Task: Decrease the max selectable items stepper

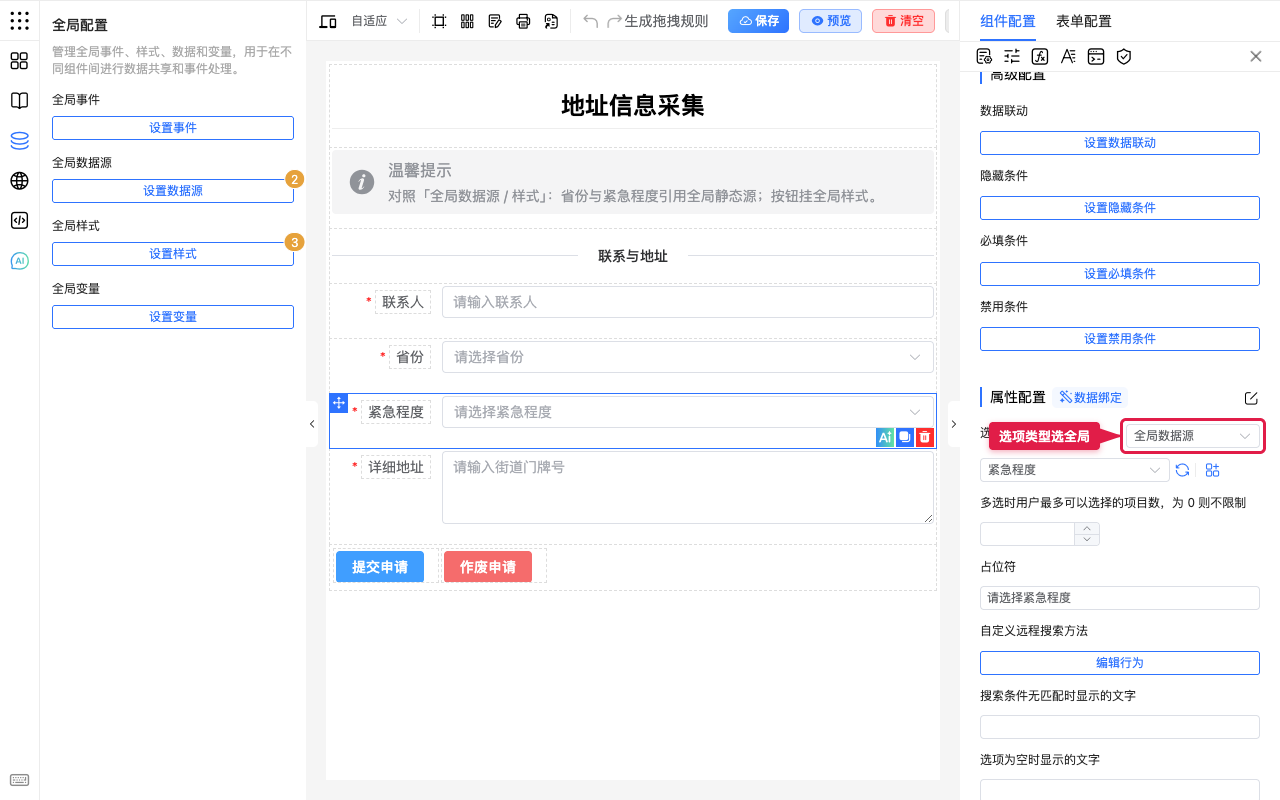Action: point(1088,540)
